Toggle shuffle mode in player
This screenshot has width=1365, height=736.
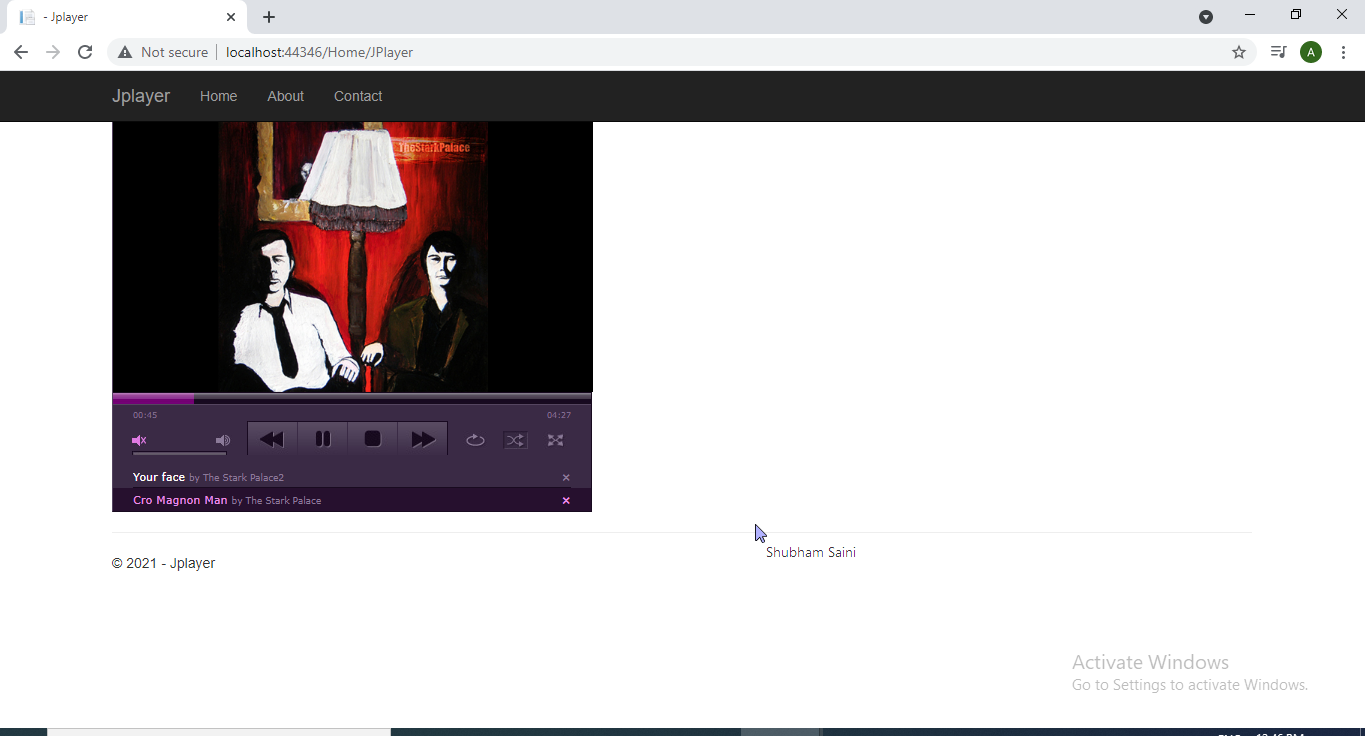(x=515, y=440)
